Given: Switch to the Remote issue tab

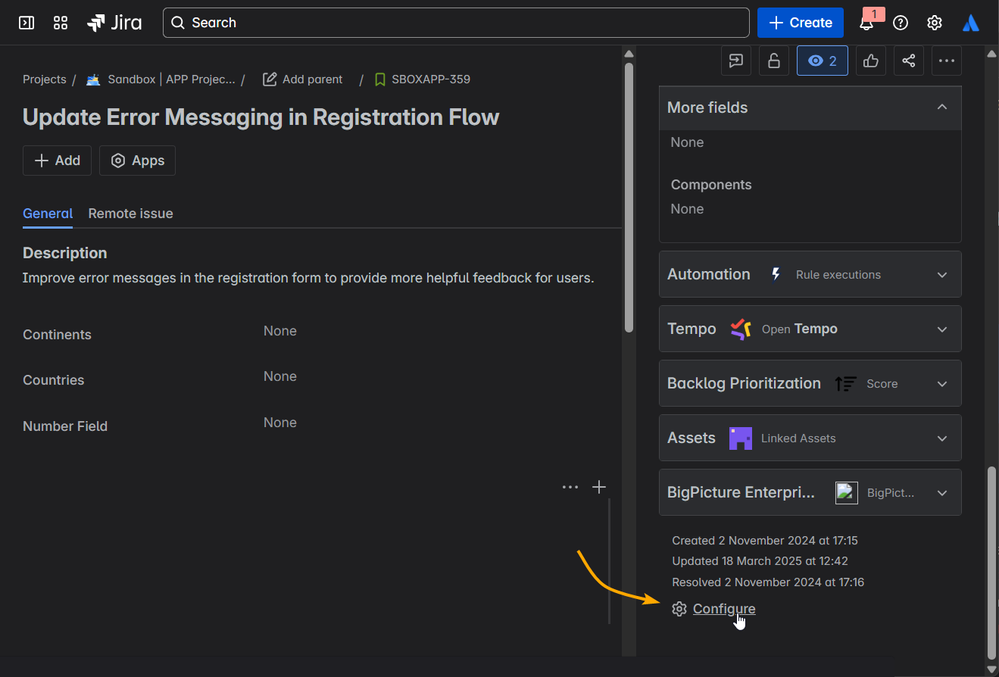Looking at the screenshot, I should [x=130, y=213].
